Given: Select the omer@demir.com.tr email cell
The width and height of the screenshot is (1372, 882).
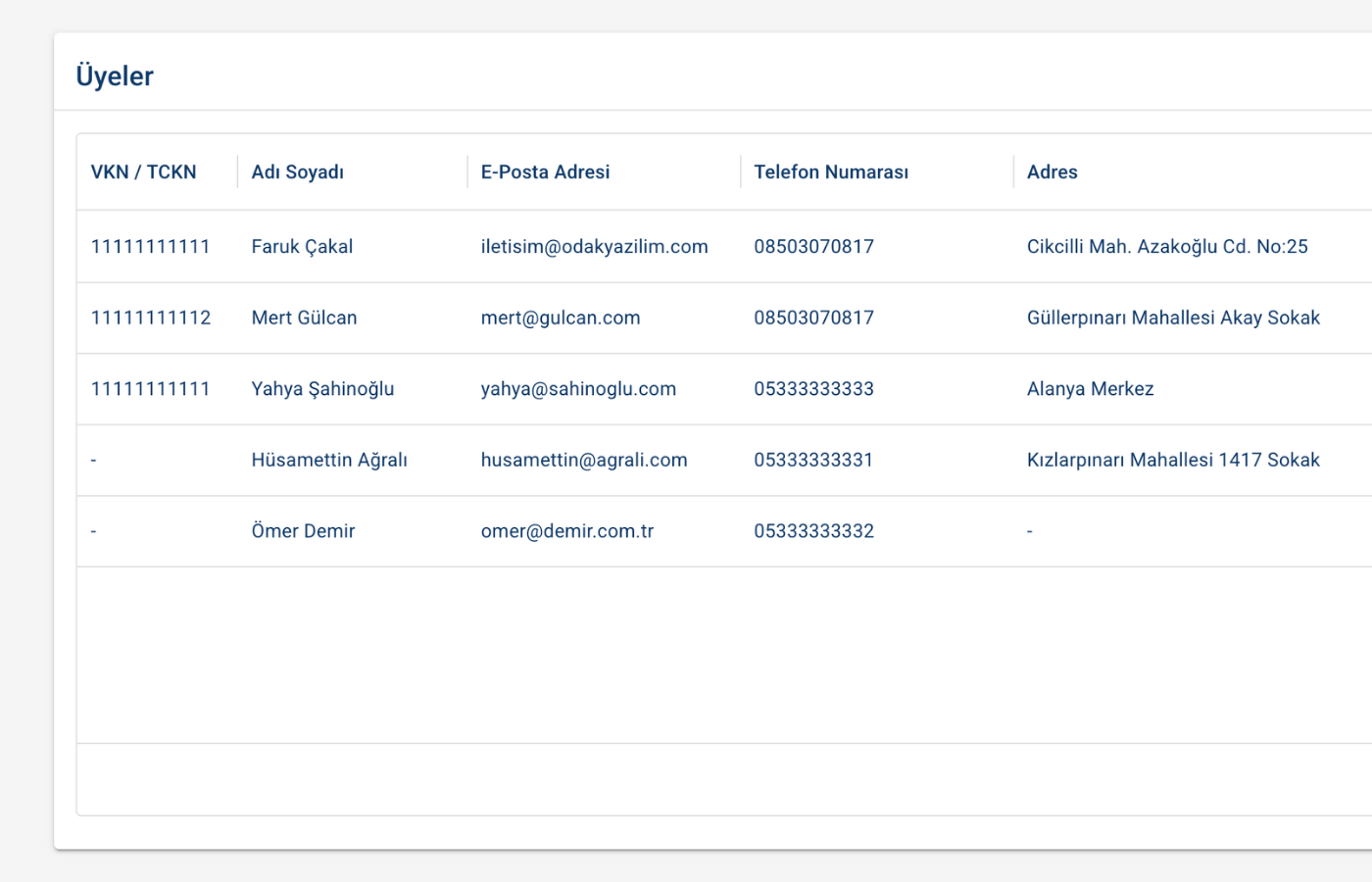Looking at the screenshot, I should [x=566, y=531].
